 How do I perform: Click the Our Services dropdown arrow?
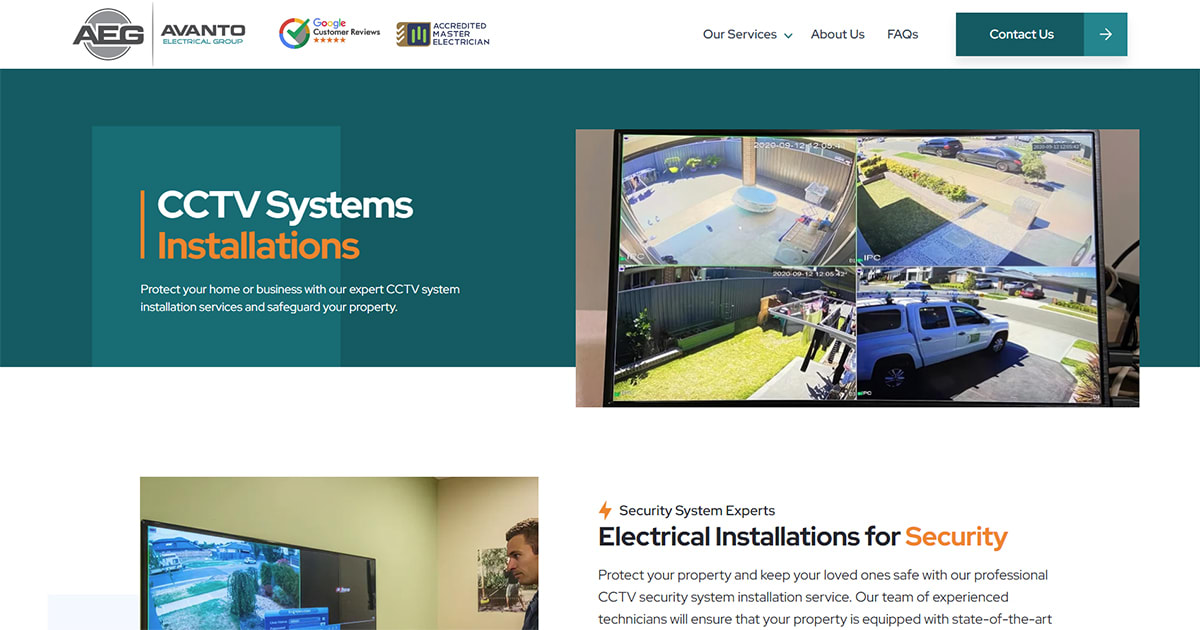[788, 35]
